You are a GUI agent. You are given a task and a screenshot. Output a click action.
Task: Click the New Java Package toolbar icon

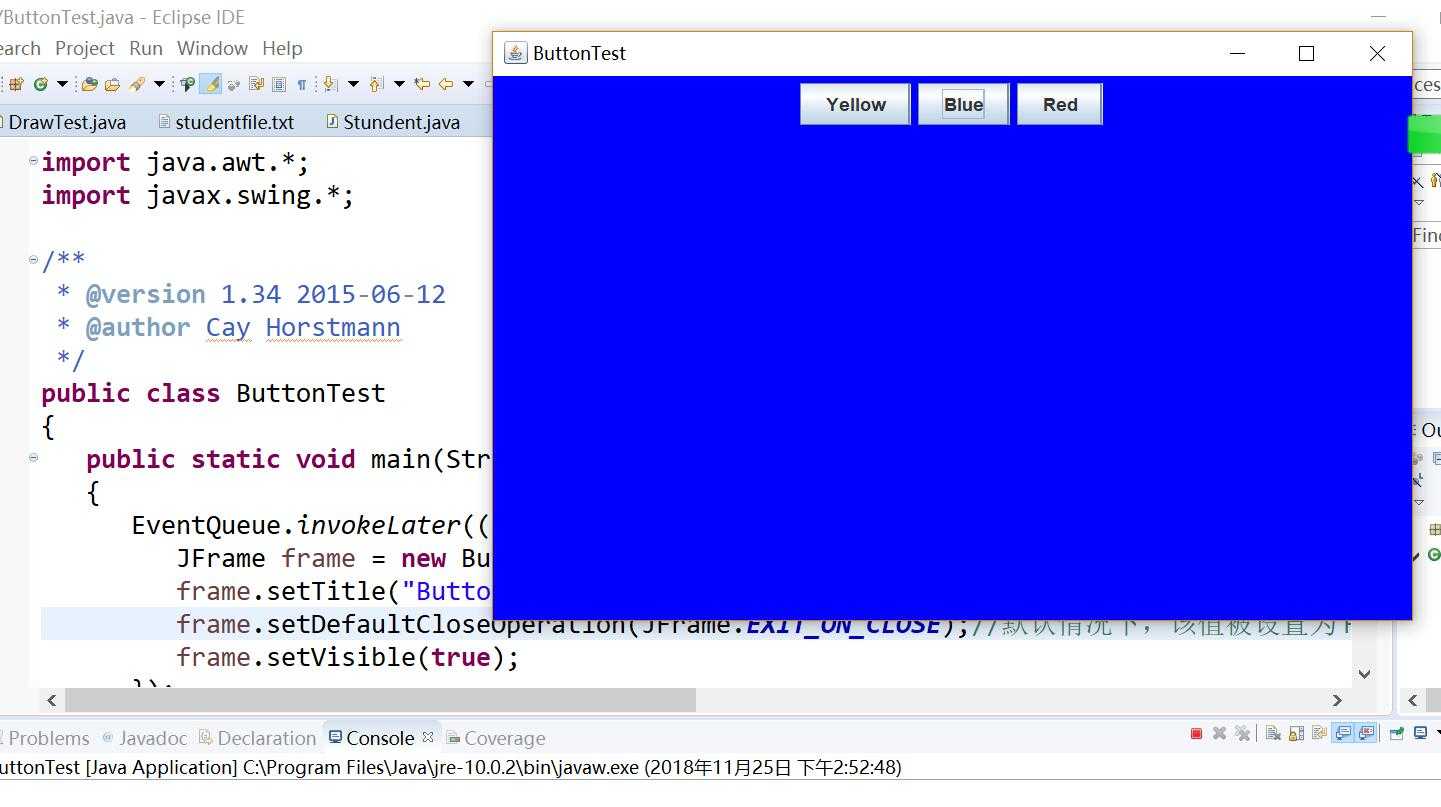tap(15, 84)
